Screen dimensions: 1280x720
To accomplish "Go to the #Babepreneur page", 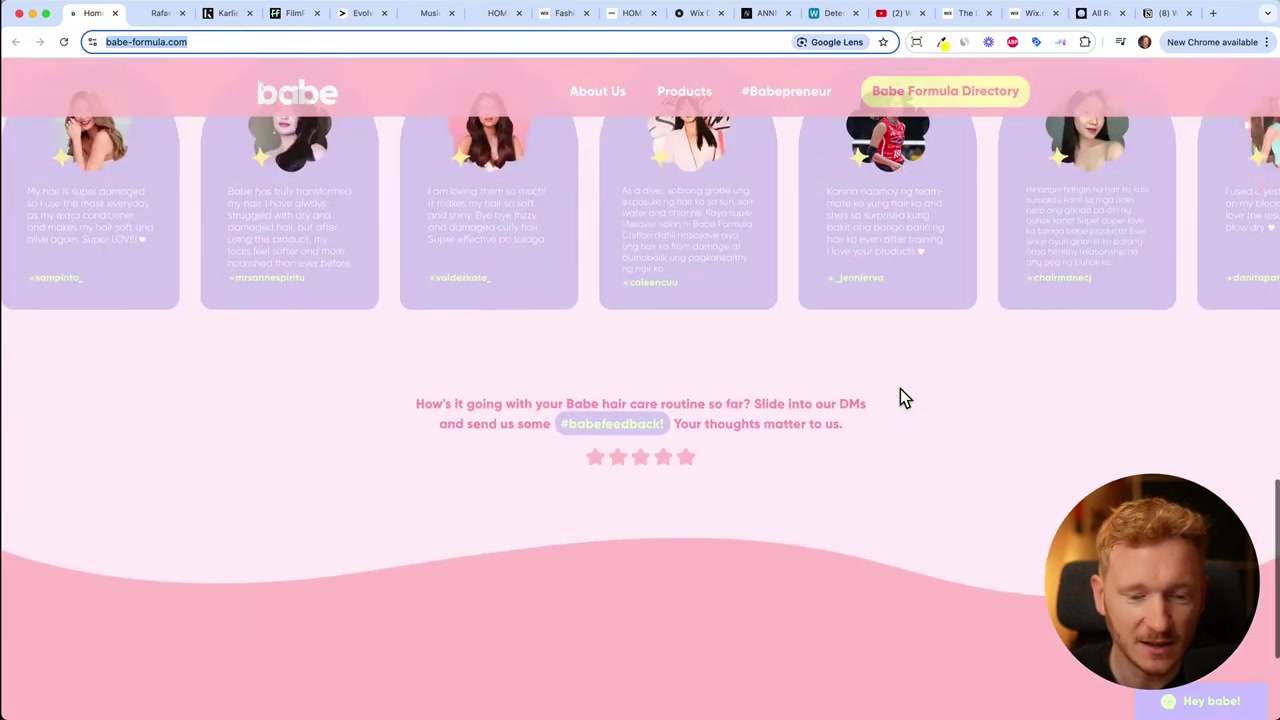I will (786, 91).
